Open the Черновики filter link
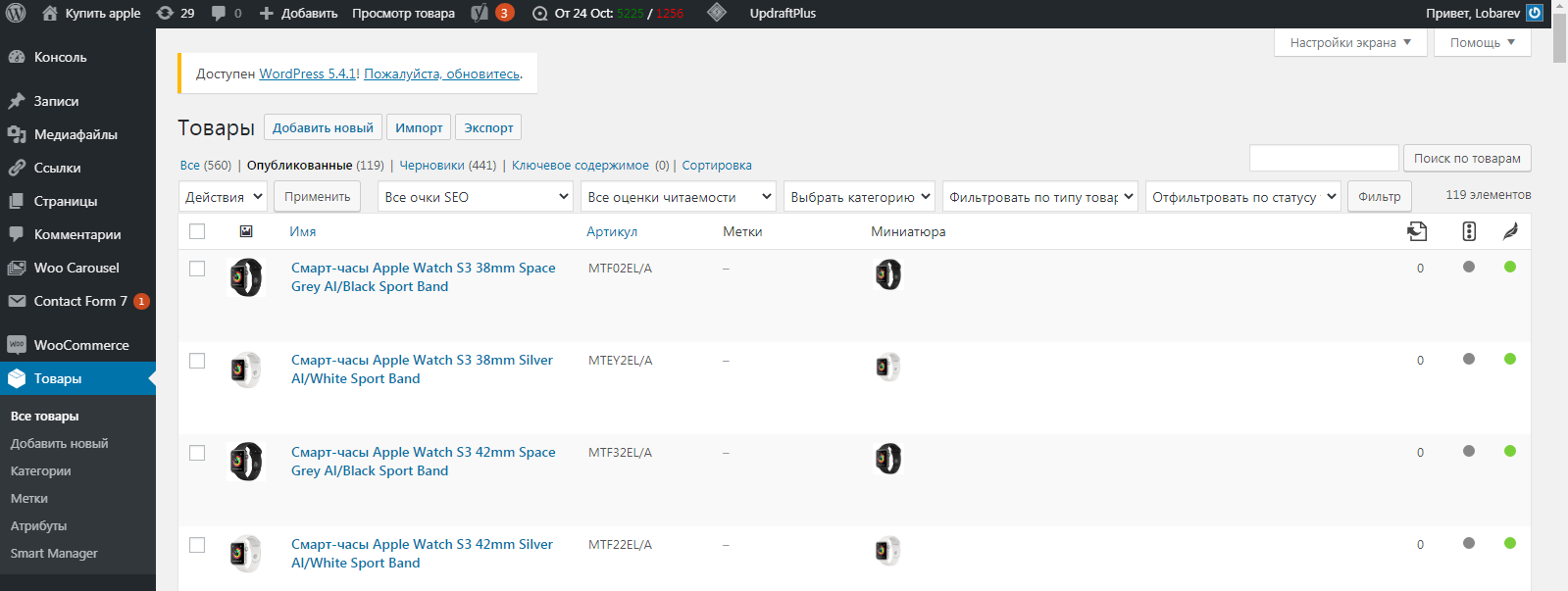The height and width of the screenshot is (591, 1568). pos(431,166)
